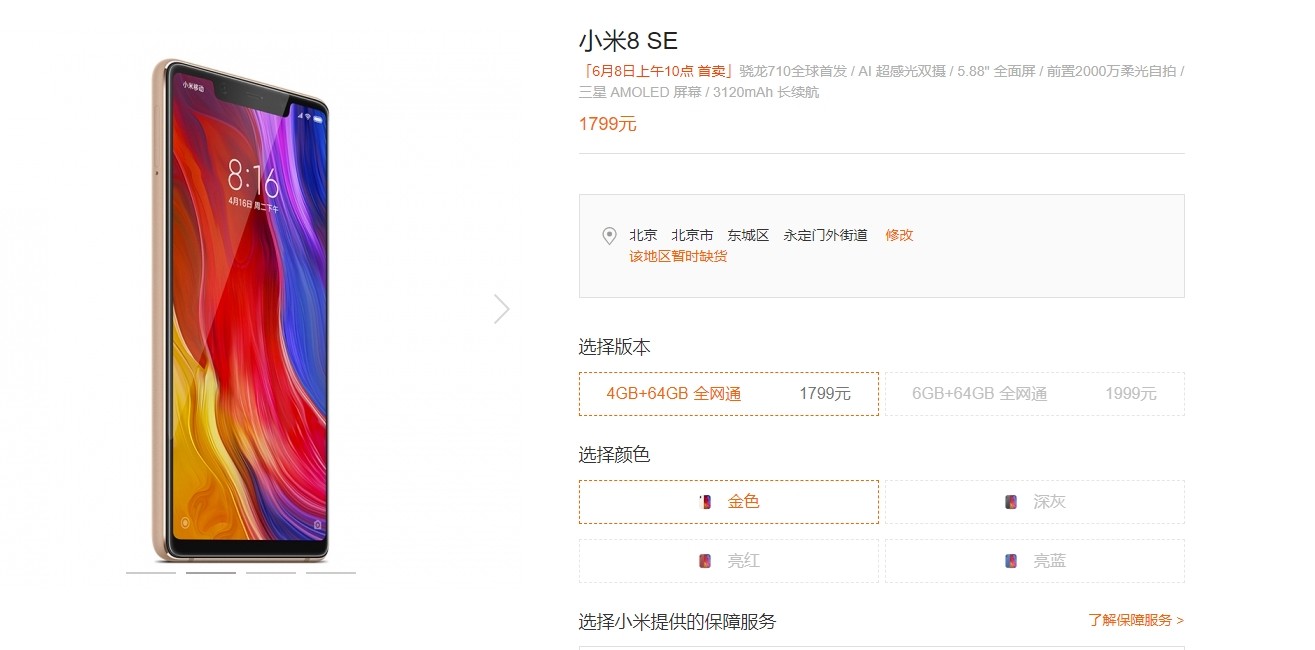Viewport: 1315px width, 650px height.
Task: Click 永定门外街道 in the delivery address
Action: click(x=825, y=235)
